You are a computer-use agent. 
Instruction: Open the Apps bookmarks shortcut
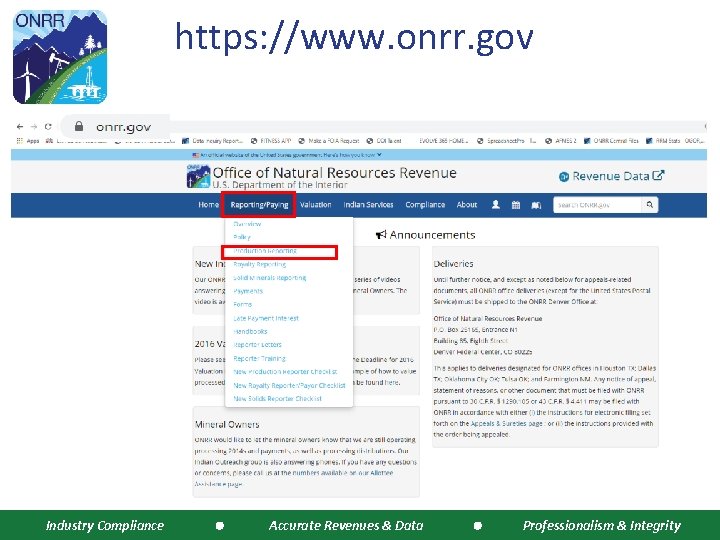(28, 141)
